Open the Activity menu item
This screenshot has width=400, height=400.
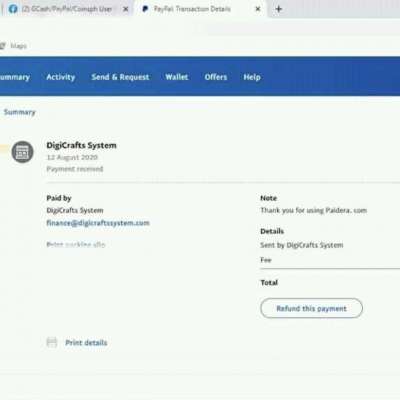click(x=61, y=77)
